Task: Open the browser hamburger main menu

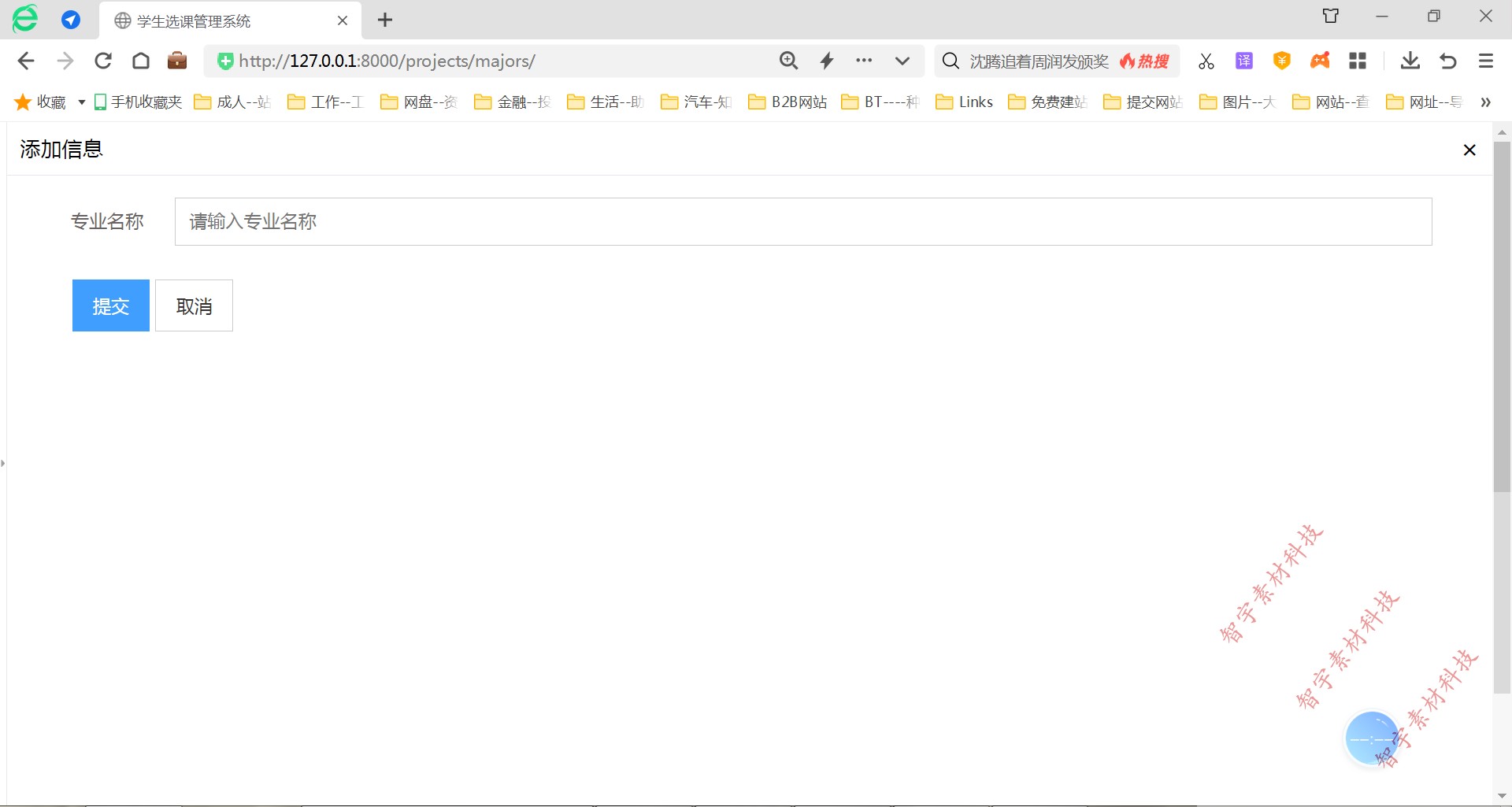Action: point(1486,61)
